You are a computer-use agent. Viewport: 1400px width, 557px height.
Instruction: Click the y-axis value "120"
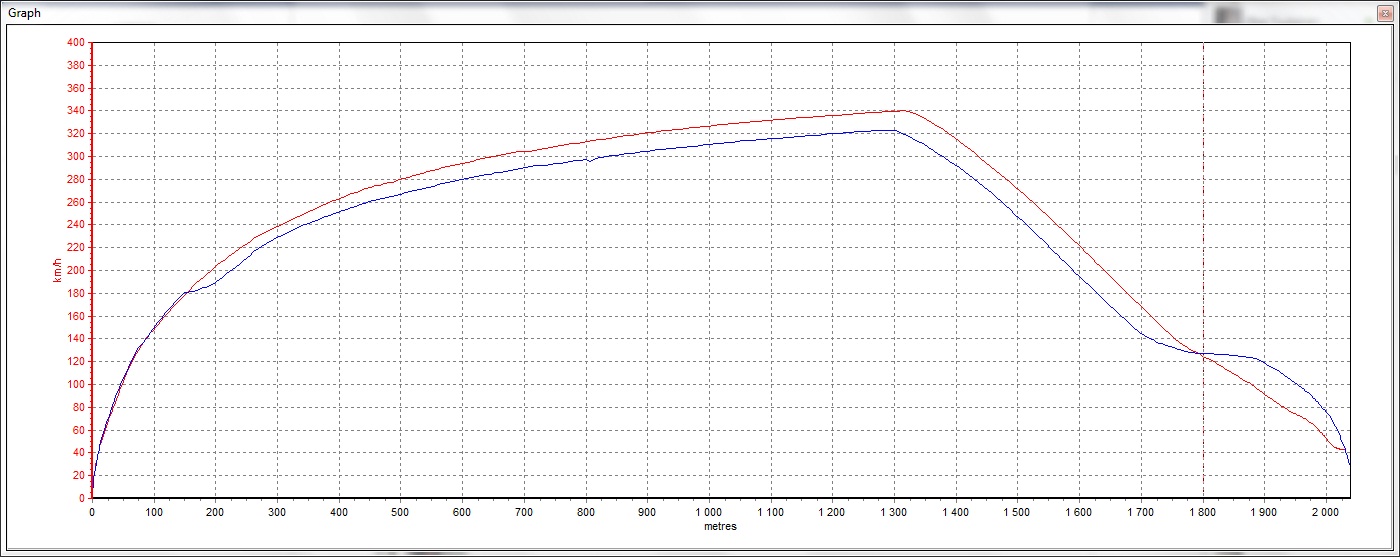pyautogui.click(x=76, y=362)
